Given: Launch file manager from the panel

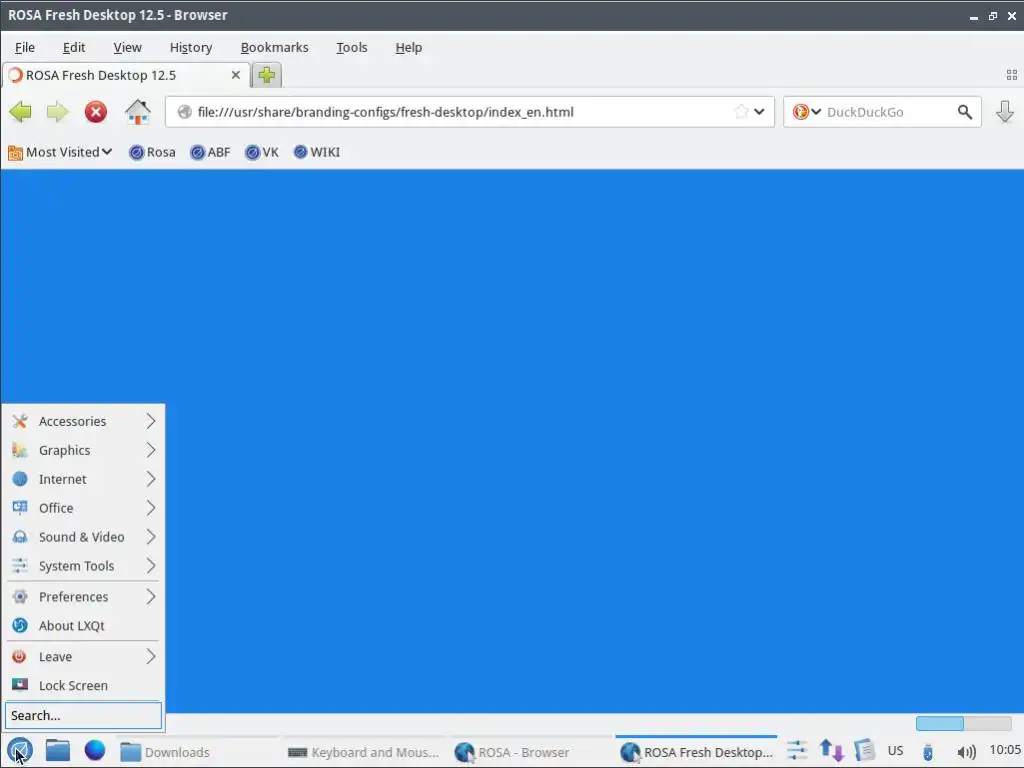Looking at the screenshot, I should (x=57, y=751).
